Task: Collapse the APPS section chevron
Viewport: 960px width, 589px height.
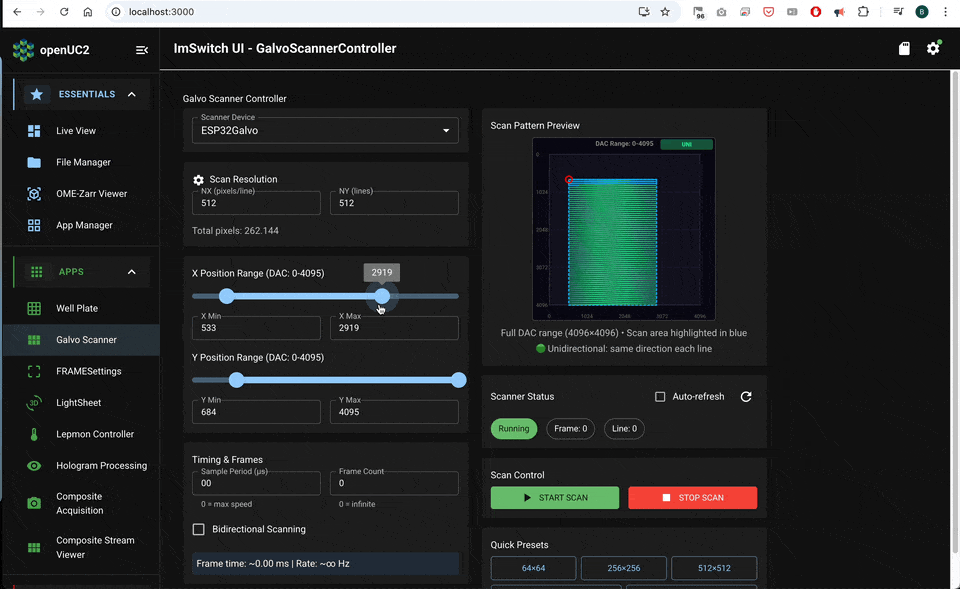Action: click(131, 272)
